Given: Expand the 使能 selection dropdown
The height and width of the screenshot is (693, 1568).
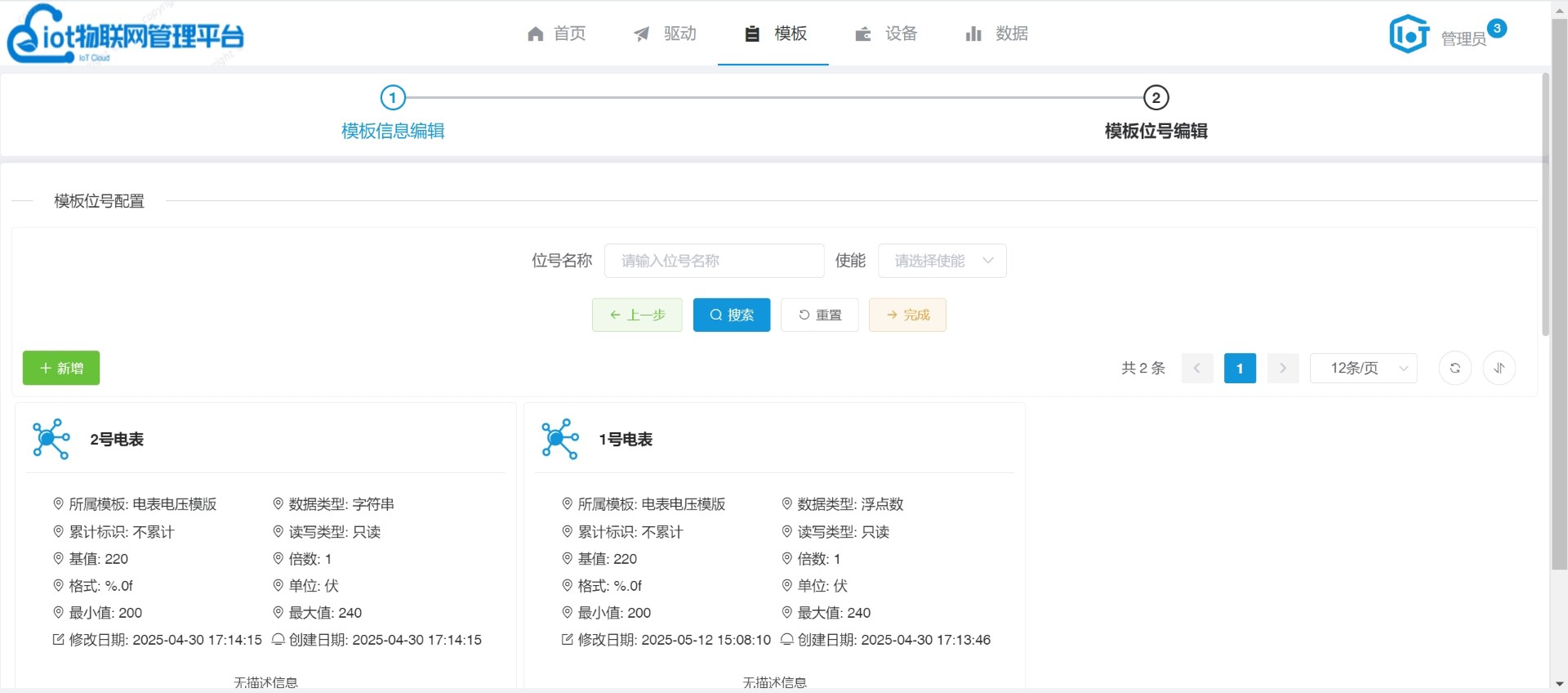Looking at the screenshot, I should [942, 261].
